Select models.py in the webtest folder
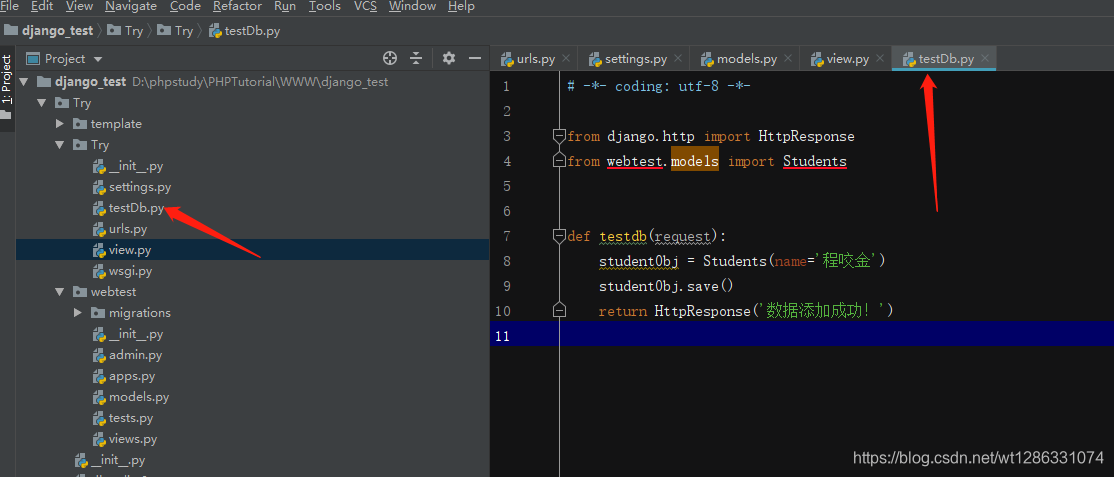The image size is (1114, 477). click(x=139, y=397)
